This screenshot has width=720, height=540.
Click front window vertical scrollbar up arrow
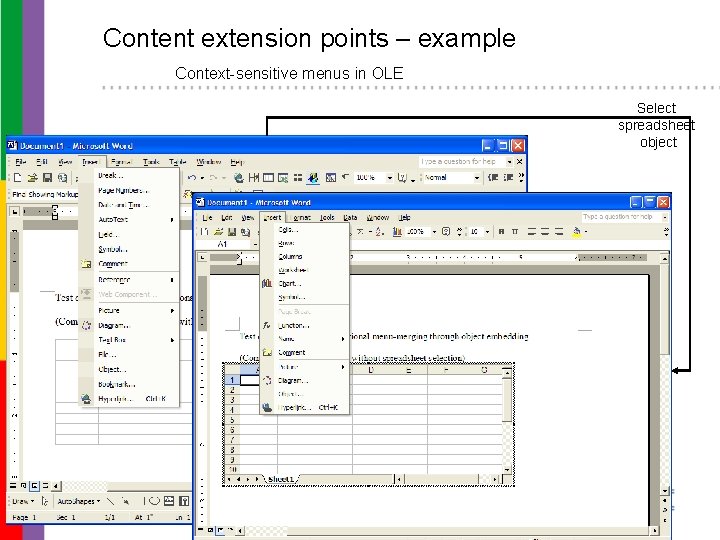pos(664,259)
